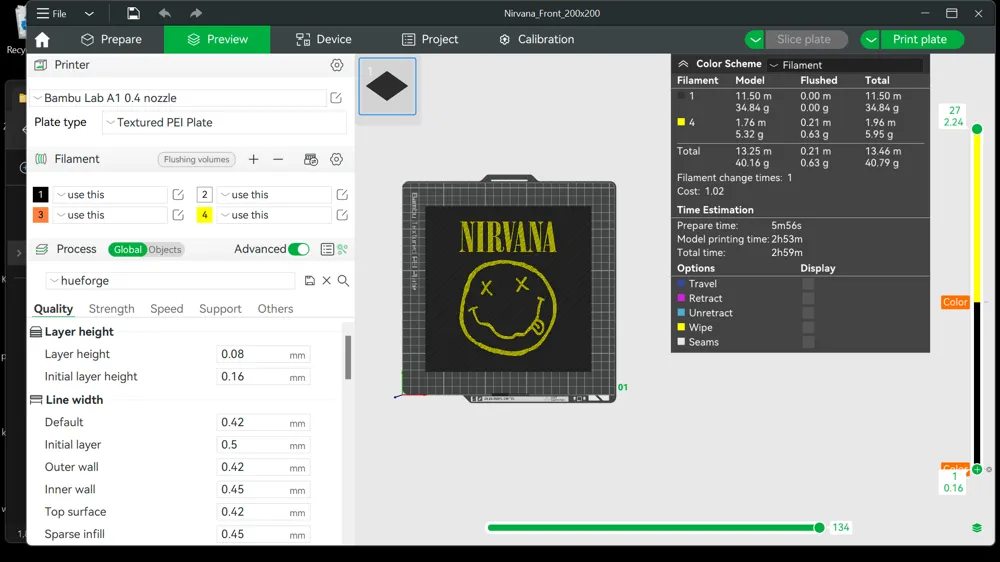
Task: Click the Save file icon
Action: [133, 13]
